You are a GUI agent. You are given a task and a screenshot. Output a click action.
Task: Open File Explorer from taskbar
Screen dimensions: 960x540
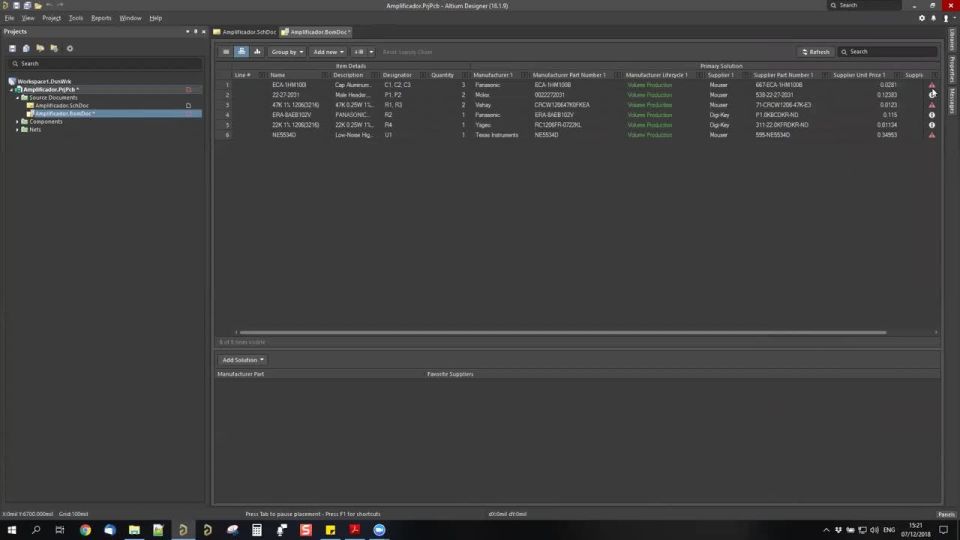coord(134,530)
